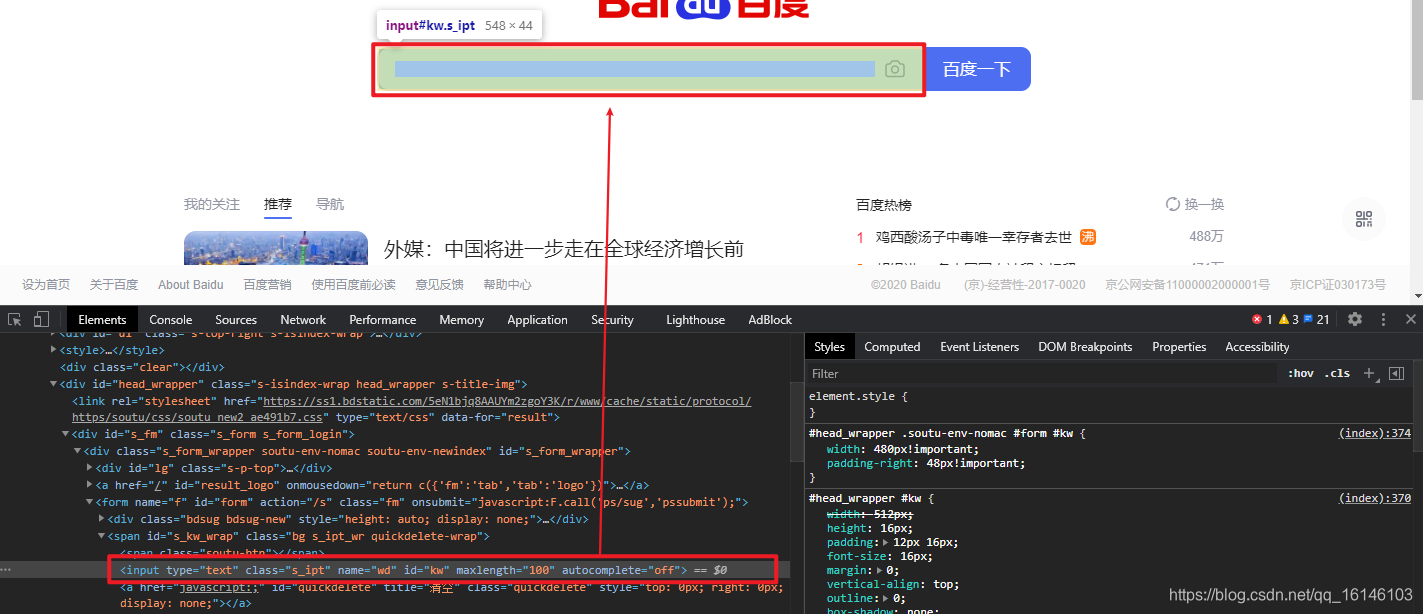Click the 百度一下 search button

[x=977, y=69]
